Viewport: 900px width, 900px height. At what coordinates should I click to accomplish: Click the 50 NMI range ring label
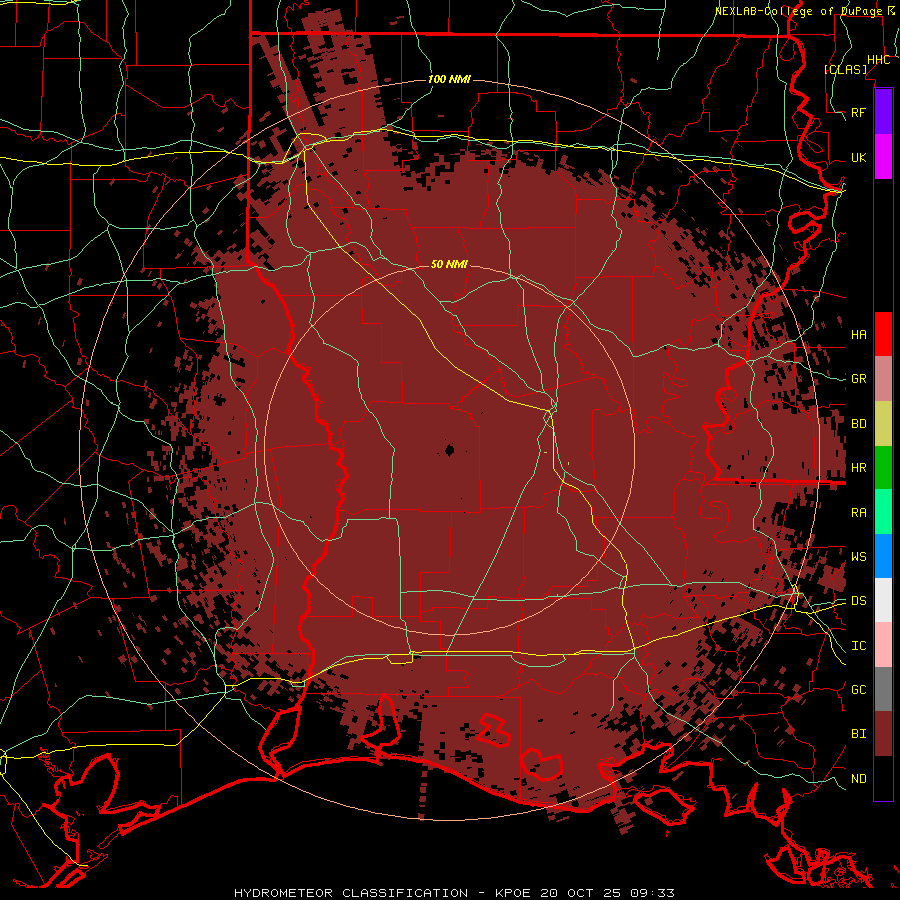point(449,264)
